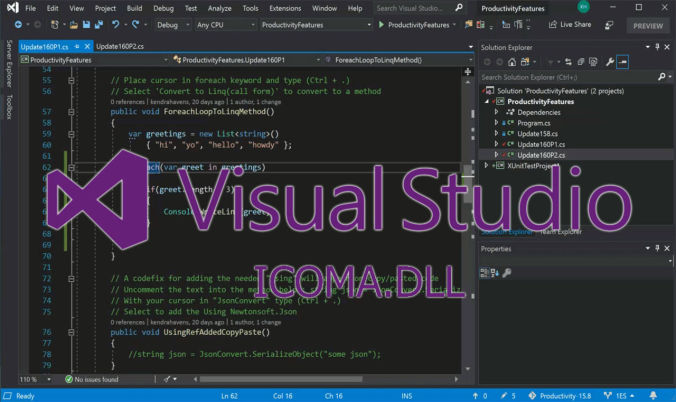Toggle Properties panel auto-hide pin
676x402 pixels.
tap(657, 248)
